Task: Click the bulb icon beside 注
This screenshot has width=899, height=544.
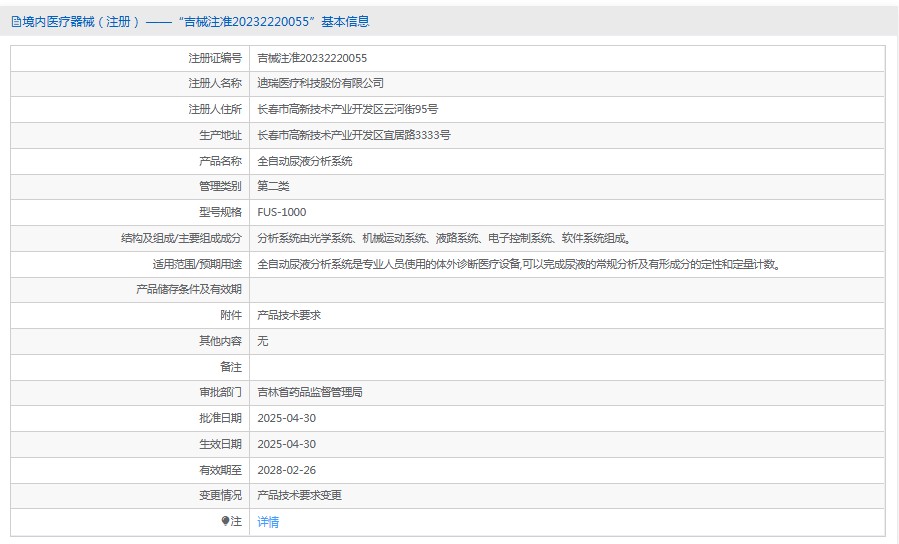Action: click(x=225, y=521)
